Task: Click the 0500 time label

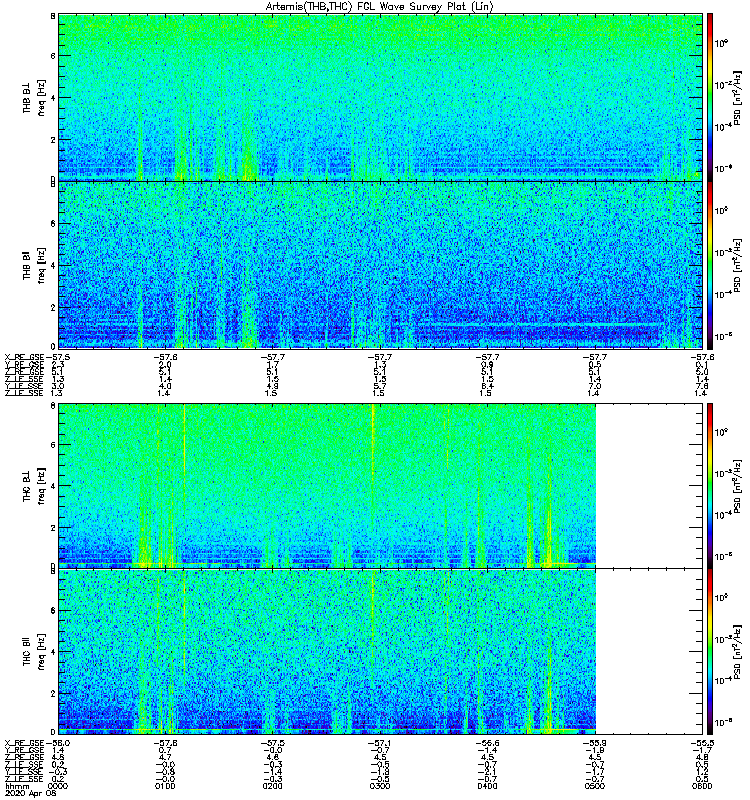Action: 595,786
